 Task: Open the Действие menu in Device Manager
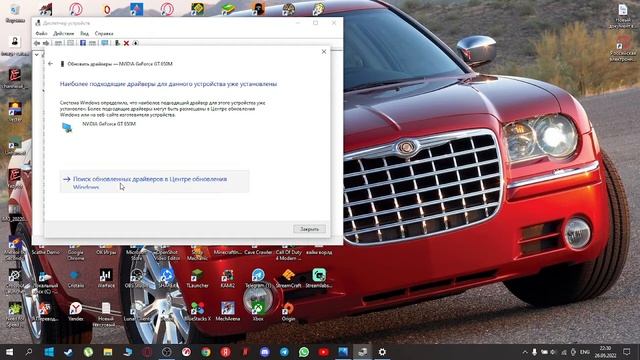(x=63, y=33)
